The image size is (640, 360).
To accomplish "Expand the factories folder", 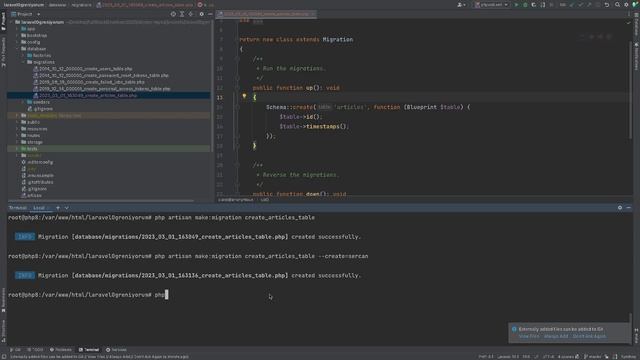I will point(24,55).
